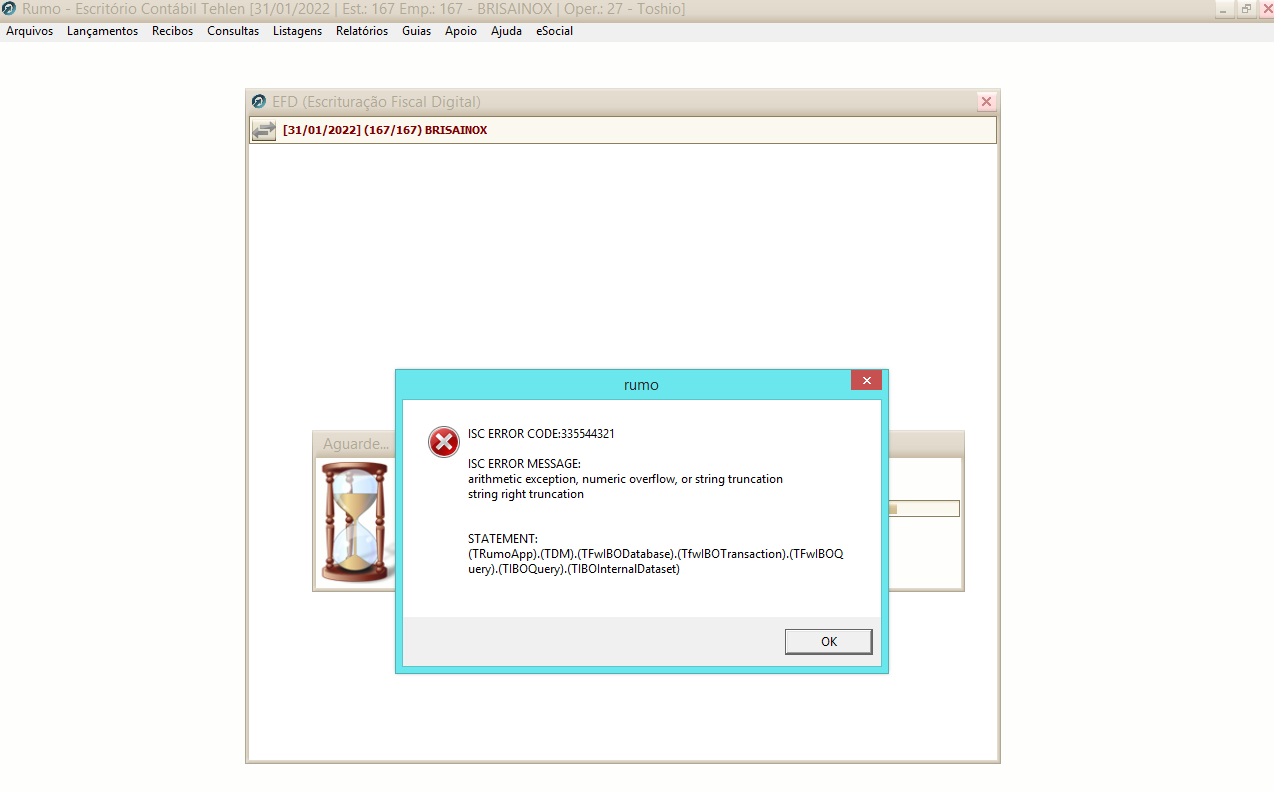Close the main Rumo application window
Image resolution: width=1274 pixels, height=792 pixels.
click(x=1266, y=9)
